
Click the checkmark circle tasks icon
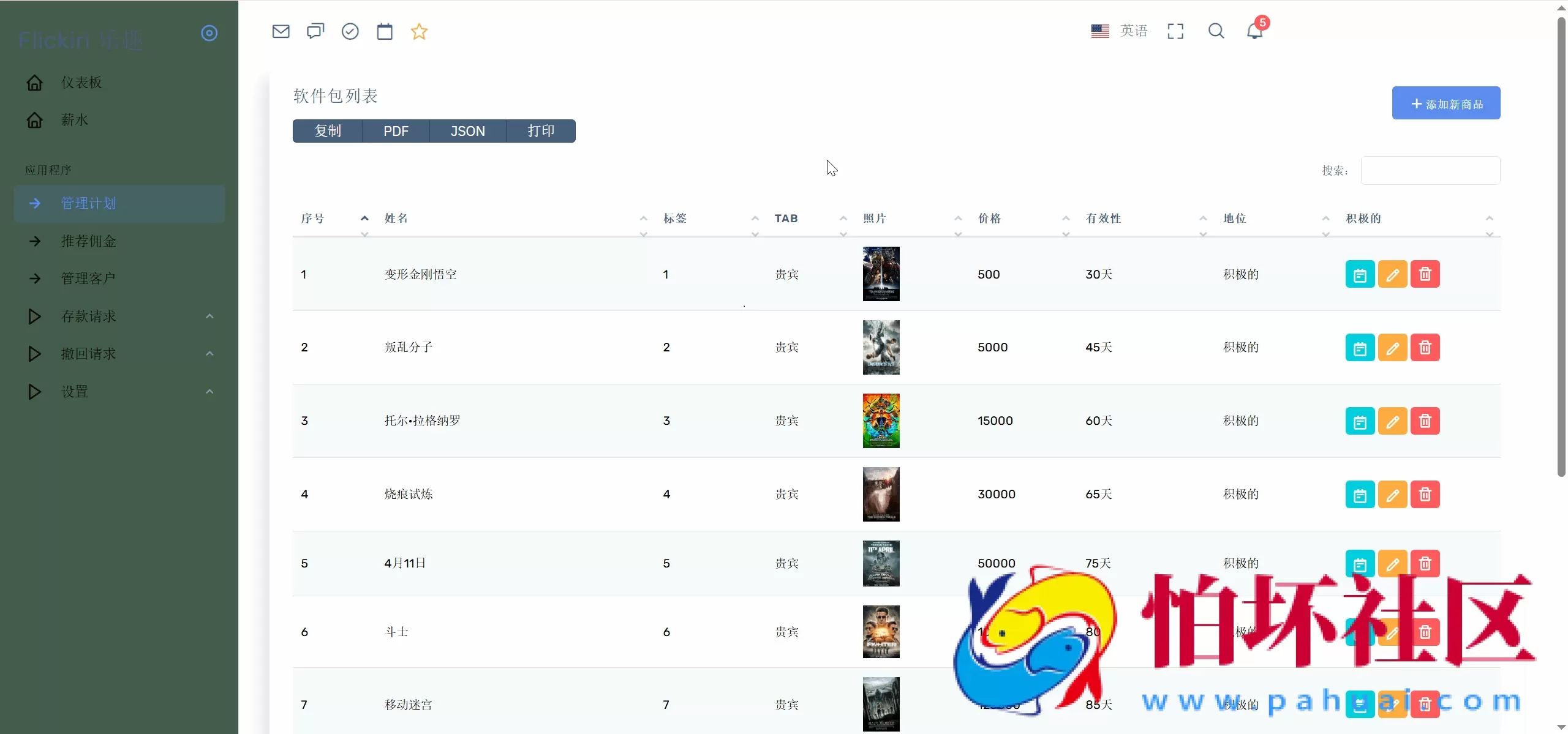350,31
